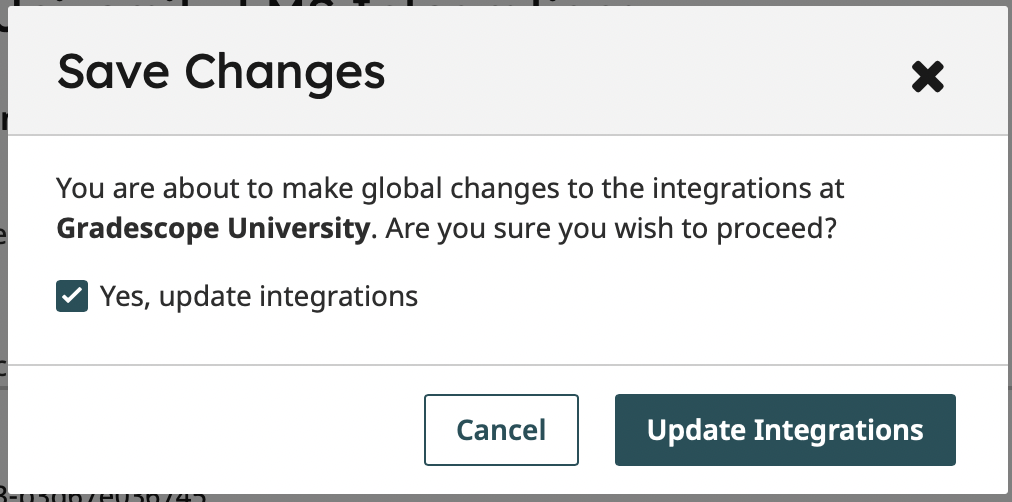1012x502 pixels.
Task: Confirm changes with the dark teal button
Action: tap(785, 430)
